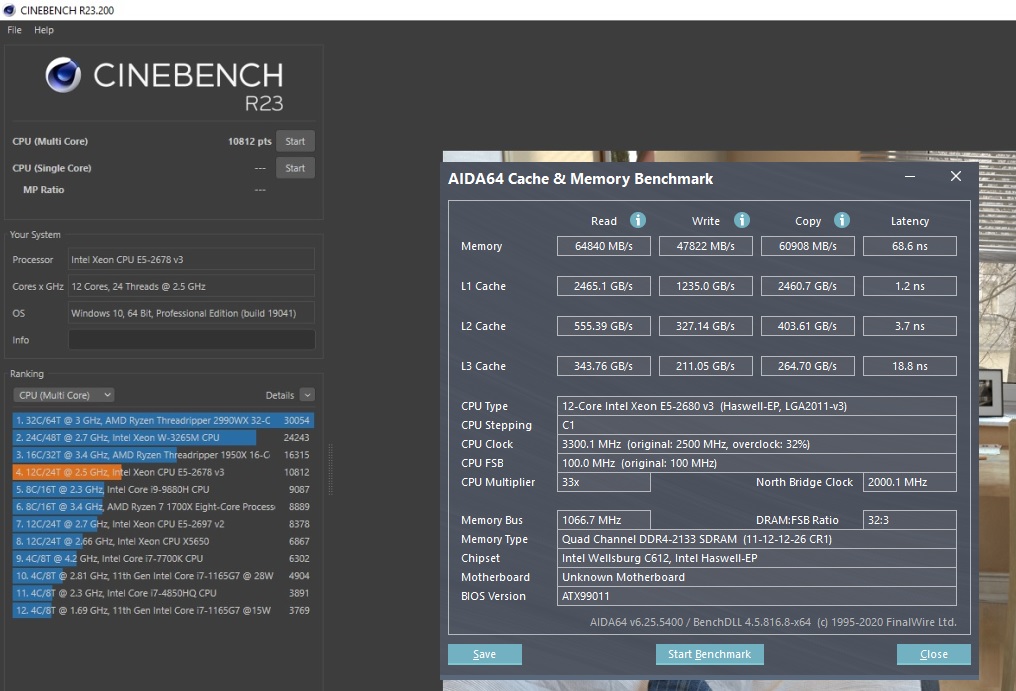Click L3 Cache Latency value 18.8 ns
The height and width of the screenshot is (691, 1016).
[x=910, y=366]
